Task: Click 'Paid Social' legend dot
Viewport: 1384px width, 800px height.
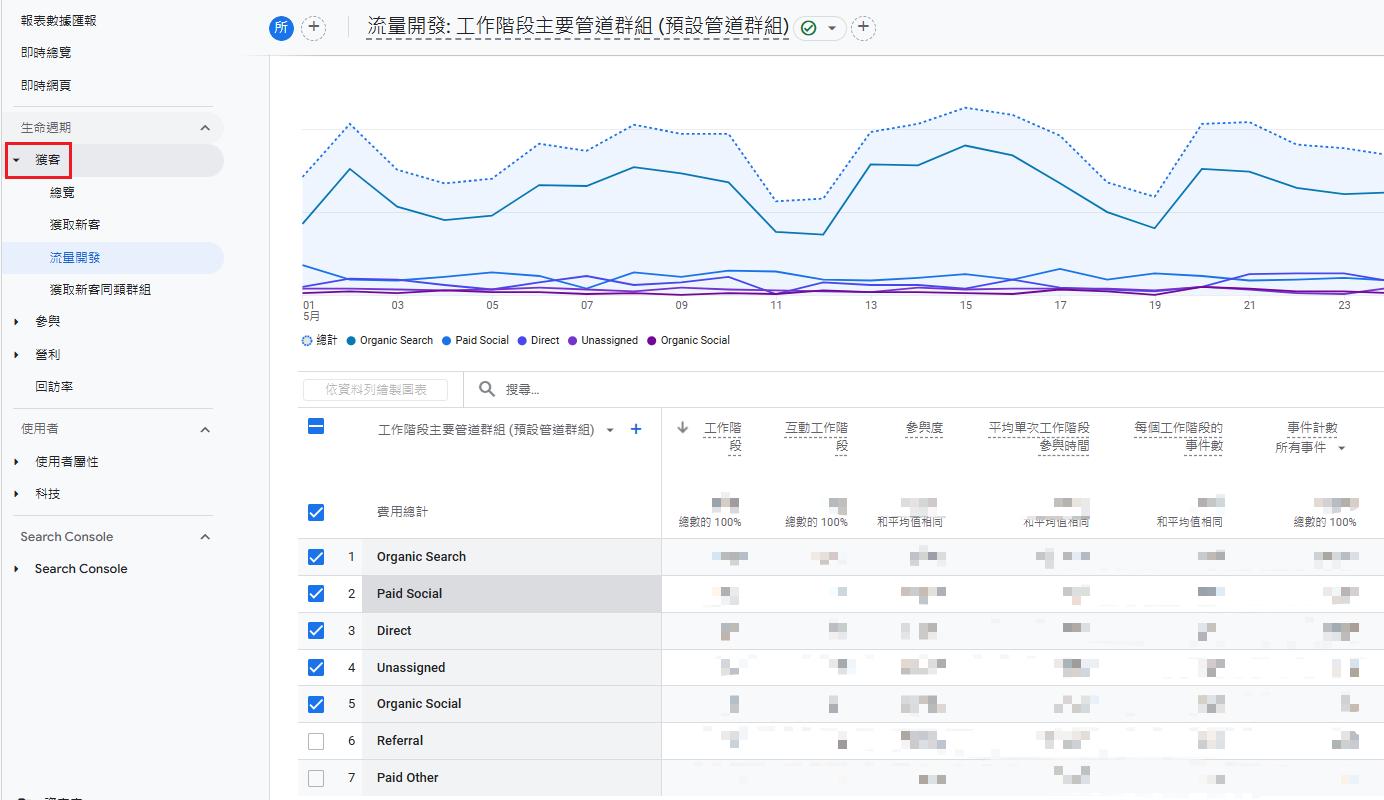Action: coord(446,341)
